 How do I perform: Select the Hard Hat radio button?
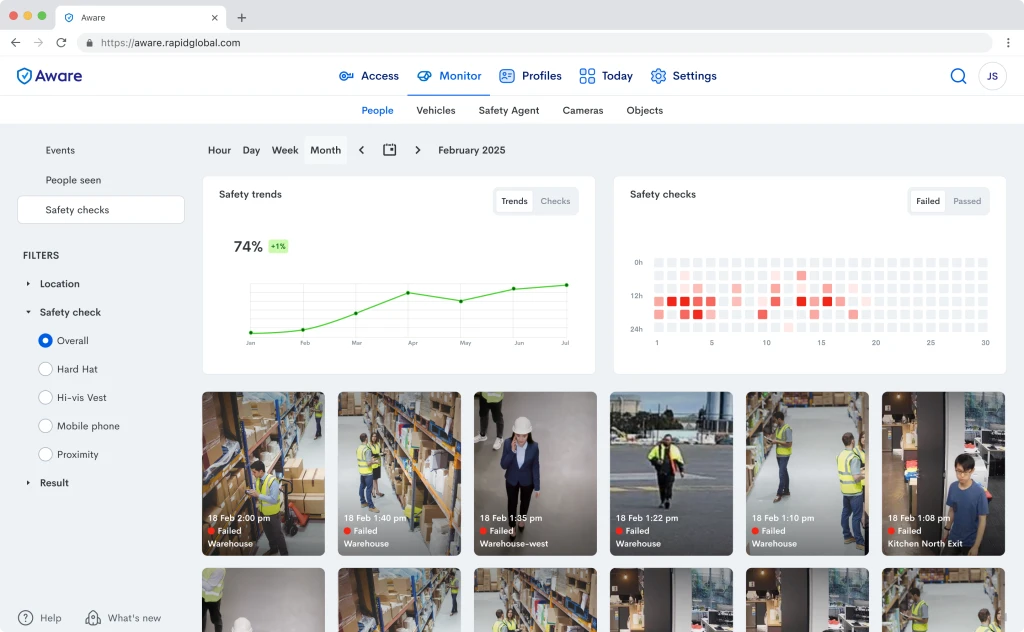point(45,369)
